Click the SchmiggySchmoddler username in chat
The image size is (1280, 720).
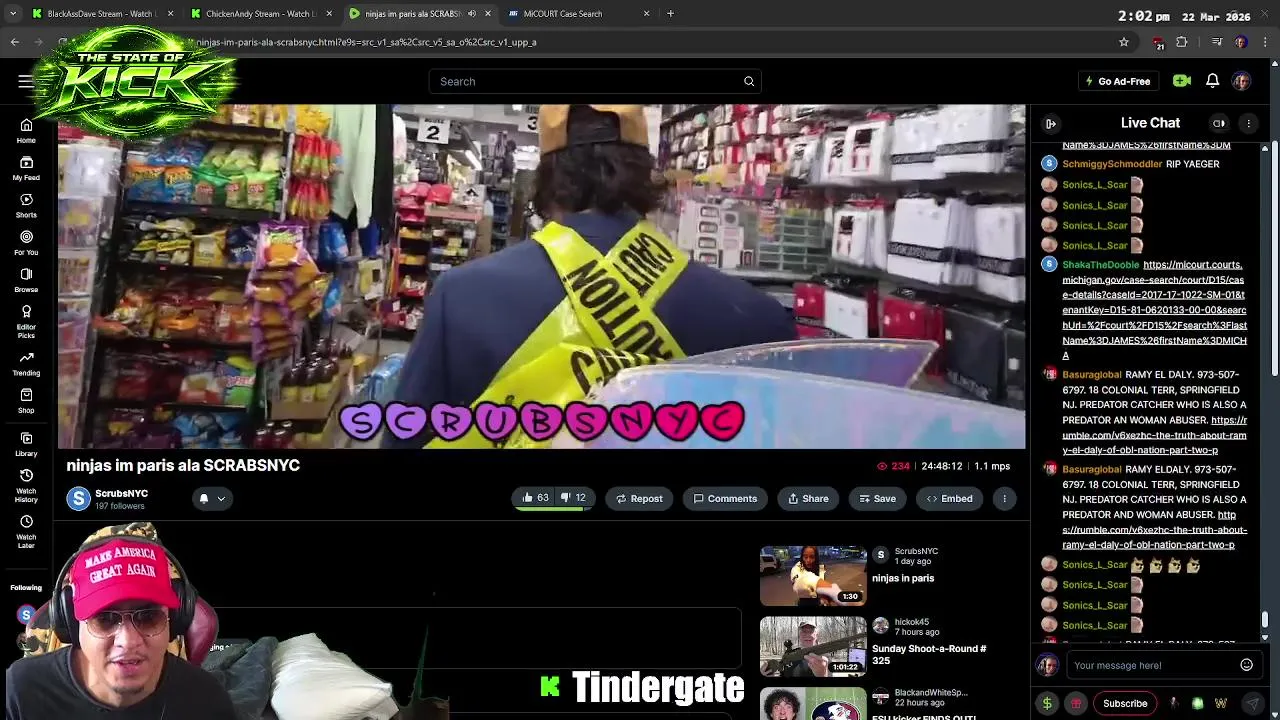click(1112, 164)
